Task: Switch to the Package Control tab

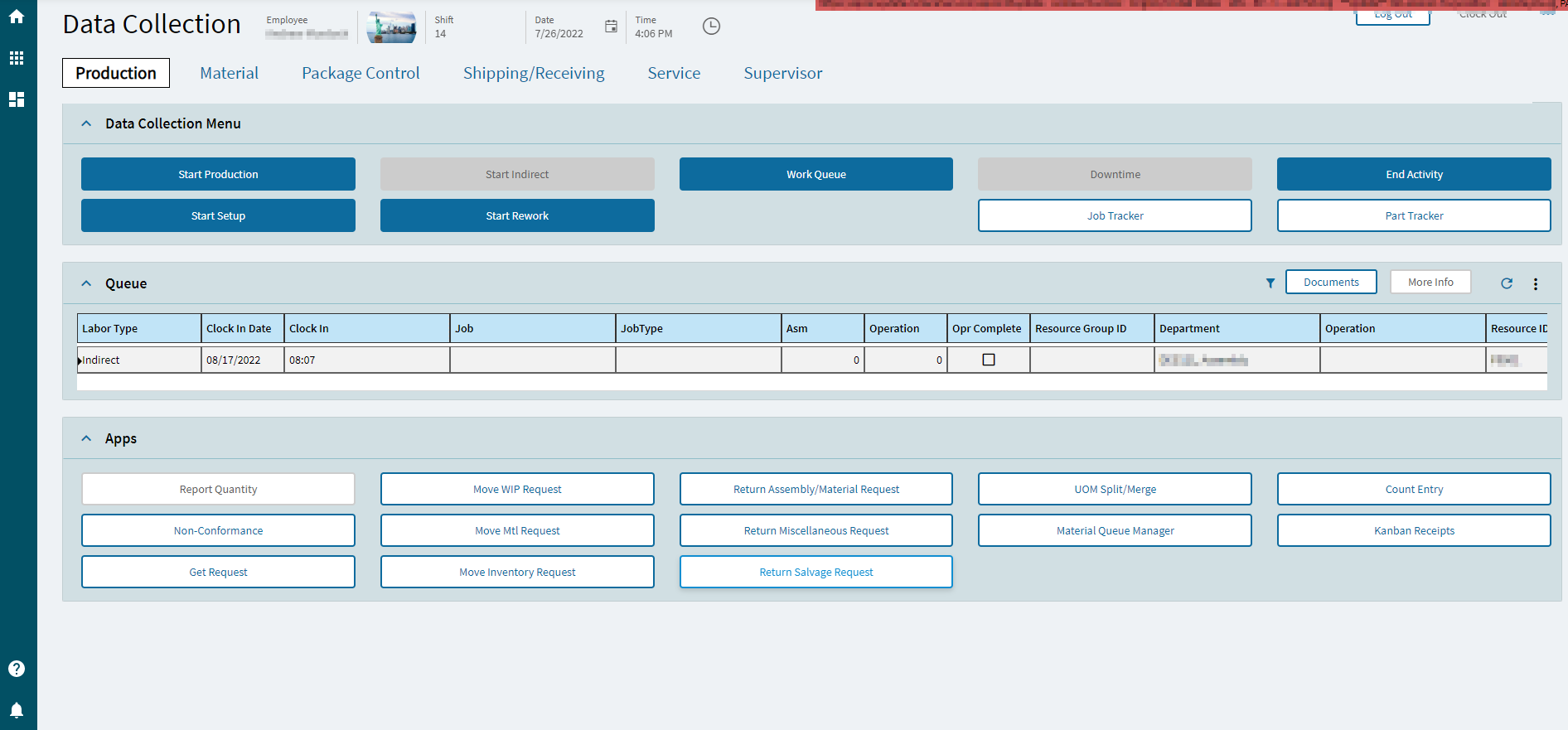Action: pyautogui.click(x=361, y=73)
